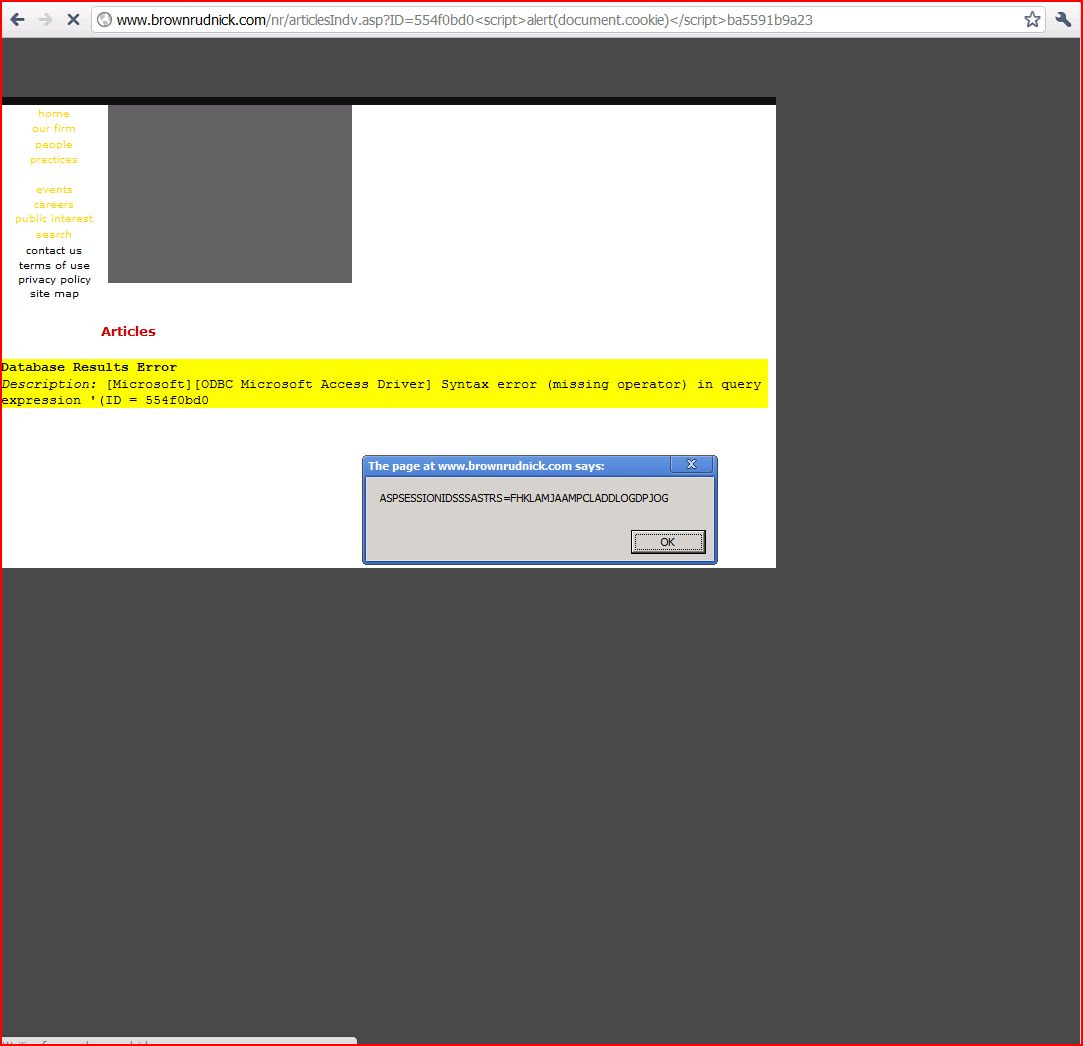
Task: Open the site map link
Action: pos(54,294)
